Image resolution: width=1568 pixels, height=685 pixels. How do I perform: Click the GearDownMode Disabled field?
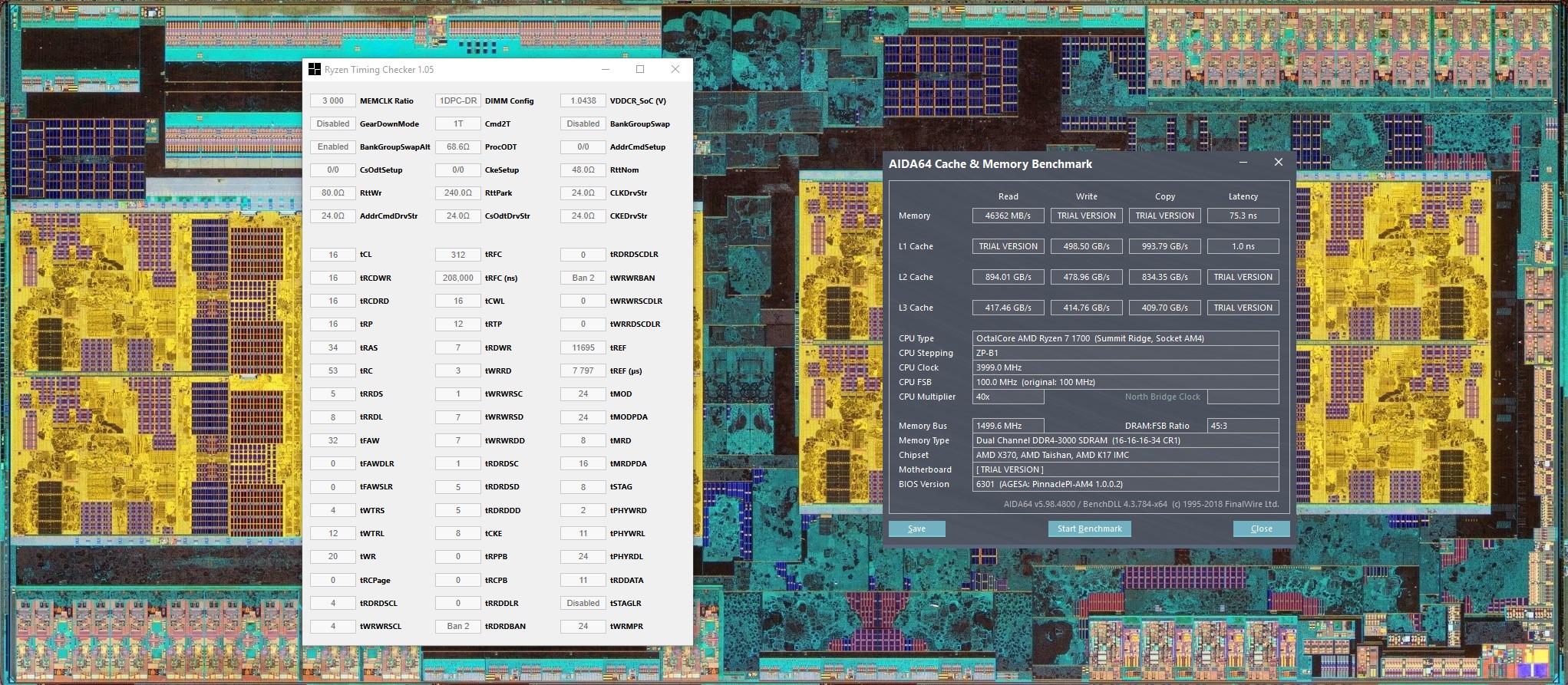coord(333,123)
